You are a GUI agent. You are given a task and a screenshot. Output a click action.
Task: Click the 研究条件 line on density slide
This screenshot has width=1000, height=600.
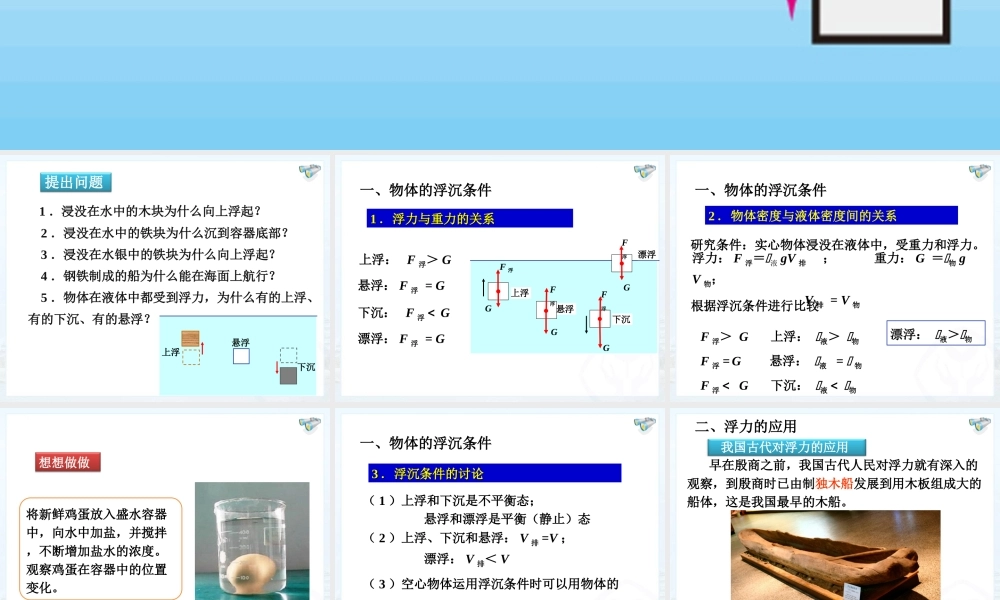(836, 244)
